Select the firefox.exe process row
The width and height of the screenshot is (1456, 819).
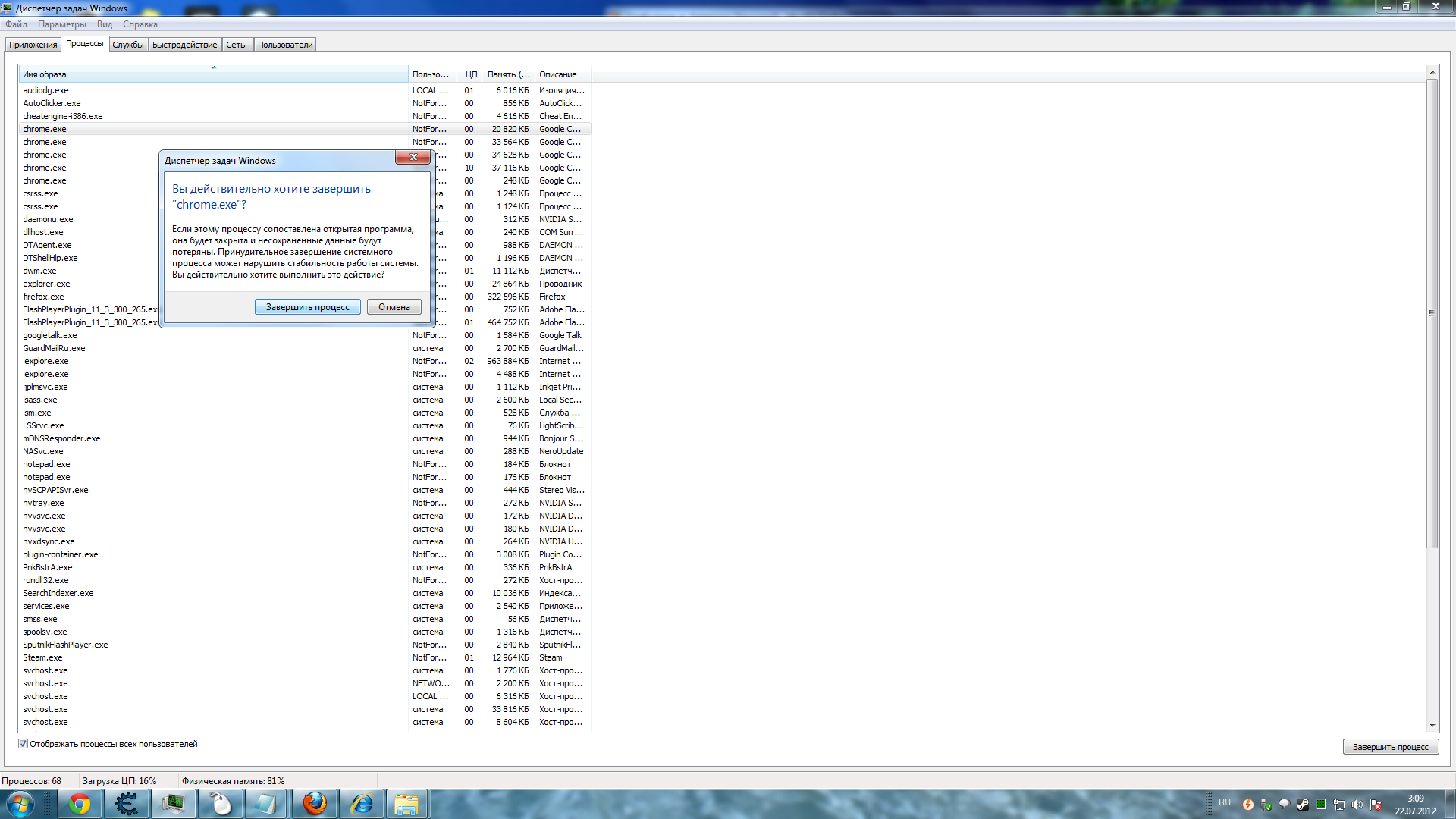[x=43, y=297]
